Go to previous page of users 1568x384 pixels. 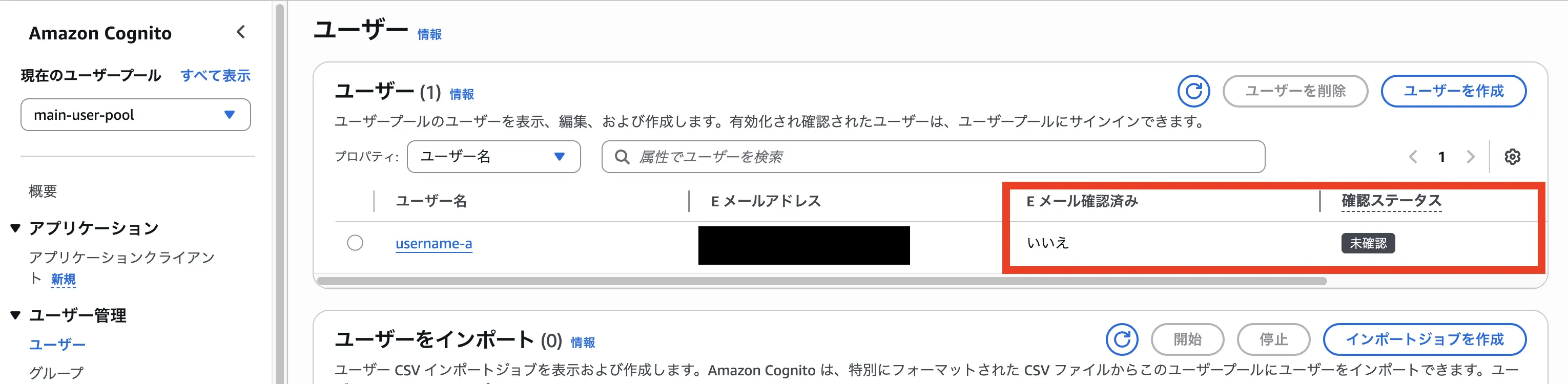coord(1413,157)
